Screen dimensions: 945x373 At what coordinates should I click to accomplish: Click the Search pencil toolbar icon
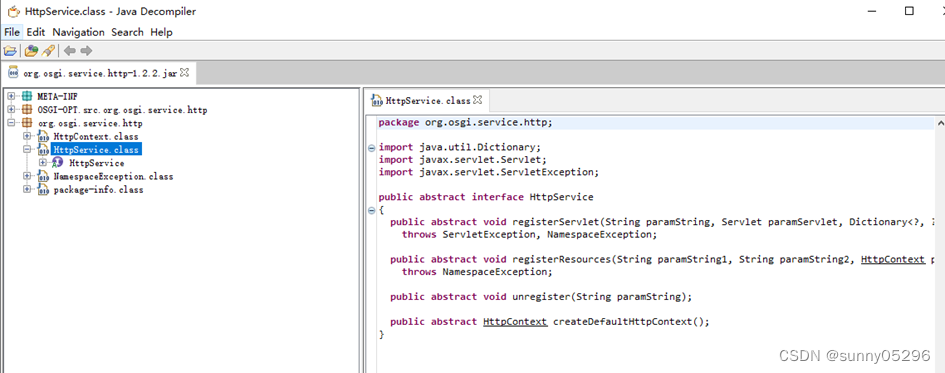click(x=48, y=51)
